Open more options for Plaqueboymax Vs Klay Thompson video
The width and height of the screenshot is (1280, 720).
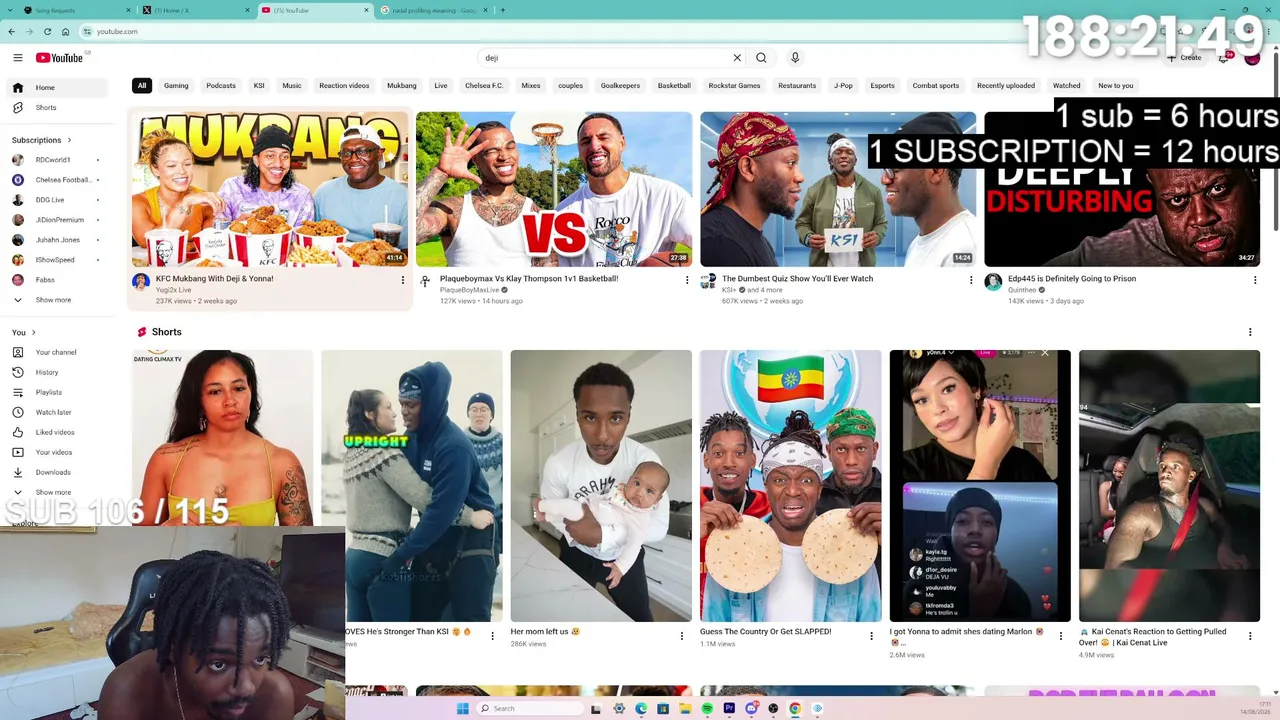point(687,280)
